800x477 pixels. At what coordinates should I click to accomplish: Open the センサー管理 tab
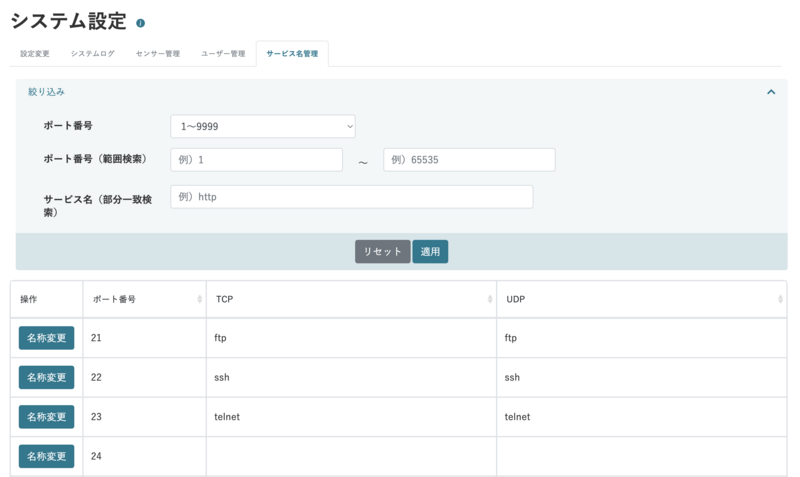pyautogui.click(x=158, y=54)
